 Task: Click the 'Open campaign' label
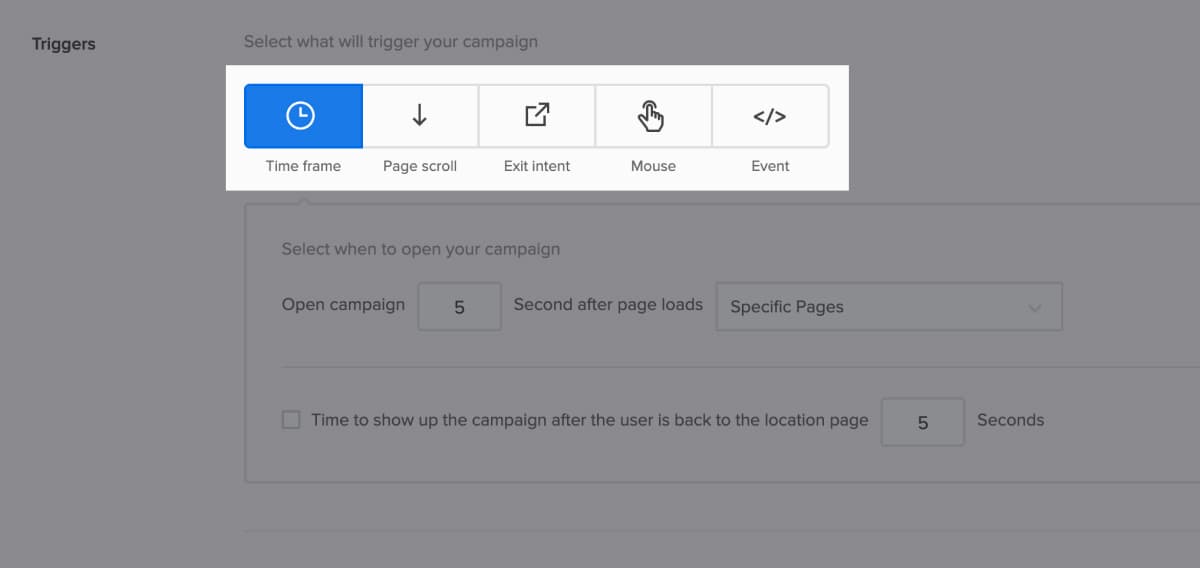pyautogui.click(x=343, y=304)
